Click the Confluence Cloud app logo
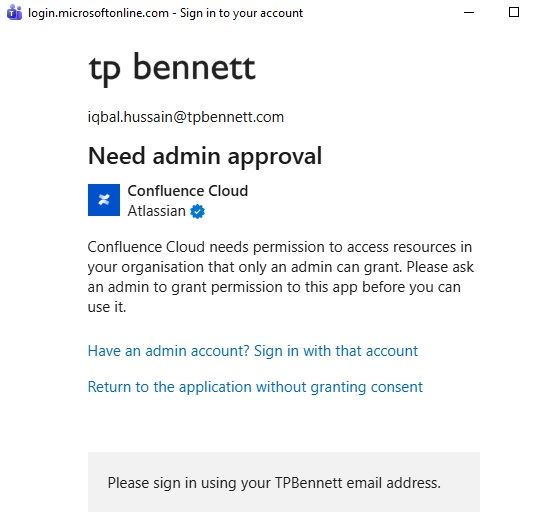Image resolution: width=552 pixels, height=524 pixels. point(104,200)
